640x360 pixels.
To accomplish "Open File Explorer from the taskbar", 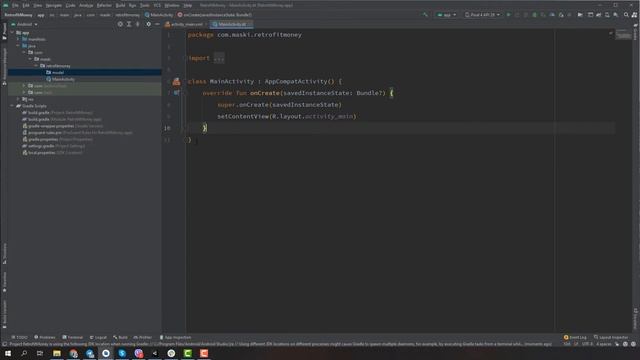I will 57,353.
